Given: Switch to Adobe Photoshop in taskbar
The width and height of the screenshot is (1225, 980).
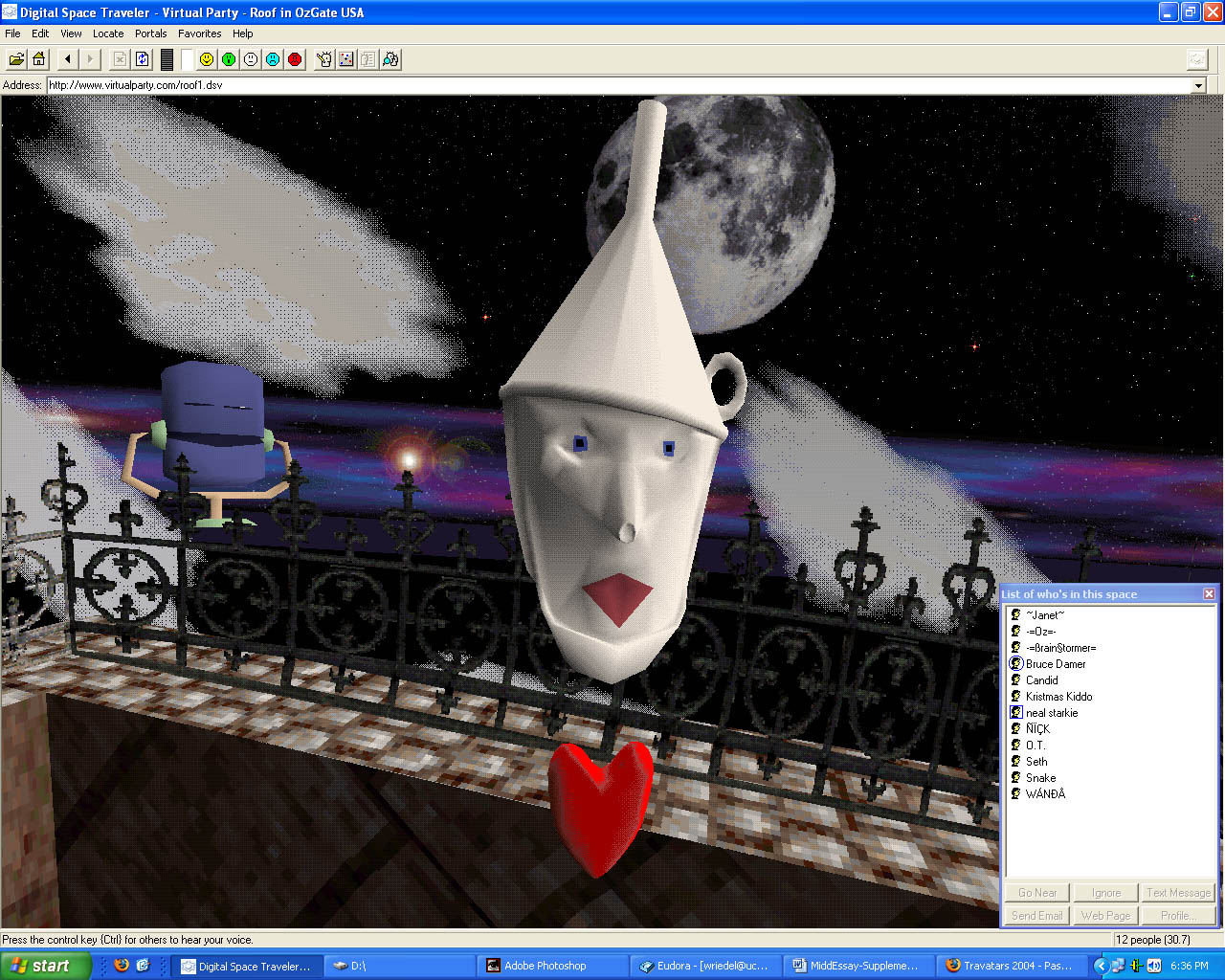Looking at the screenshot, I should click(x=553, y=966).
